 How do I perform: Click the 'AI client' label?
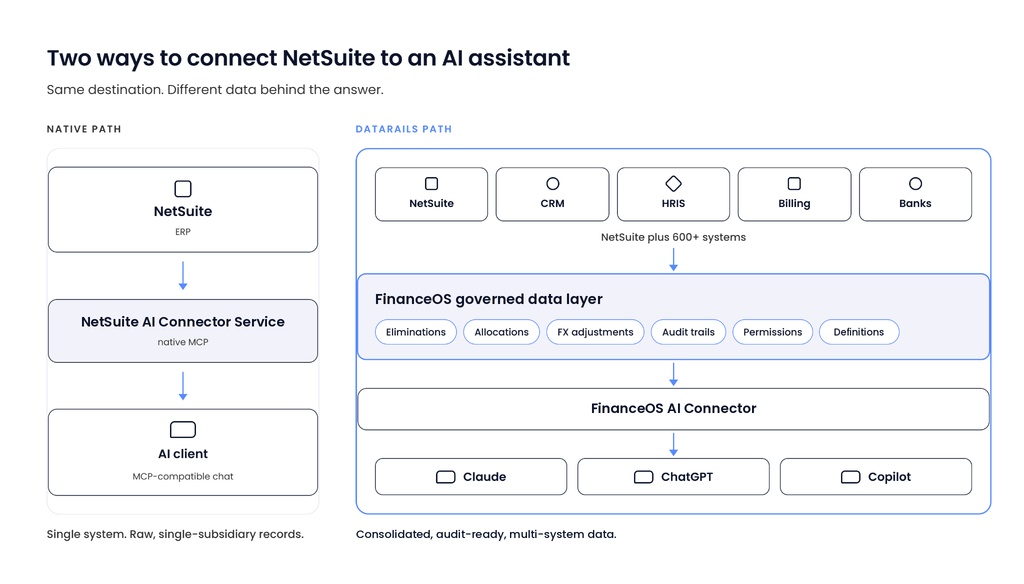tap(183, 454)
